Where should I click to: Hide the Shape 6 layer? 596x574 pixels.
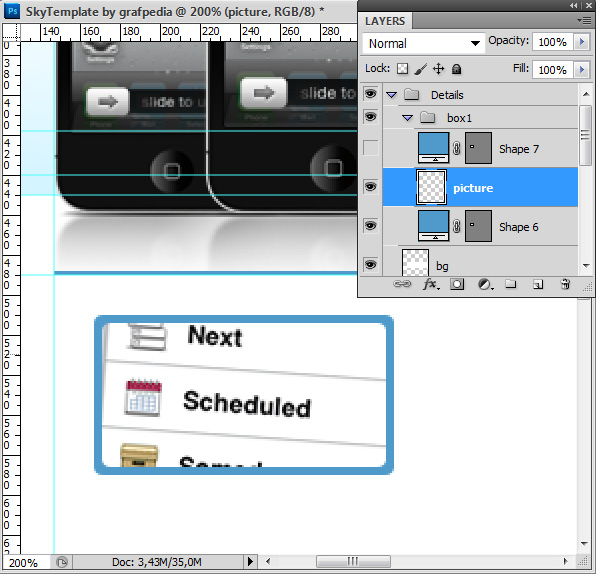pos(370,226)
